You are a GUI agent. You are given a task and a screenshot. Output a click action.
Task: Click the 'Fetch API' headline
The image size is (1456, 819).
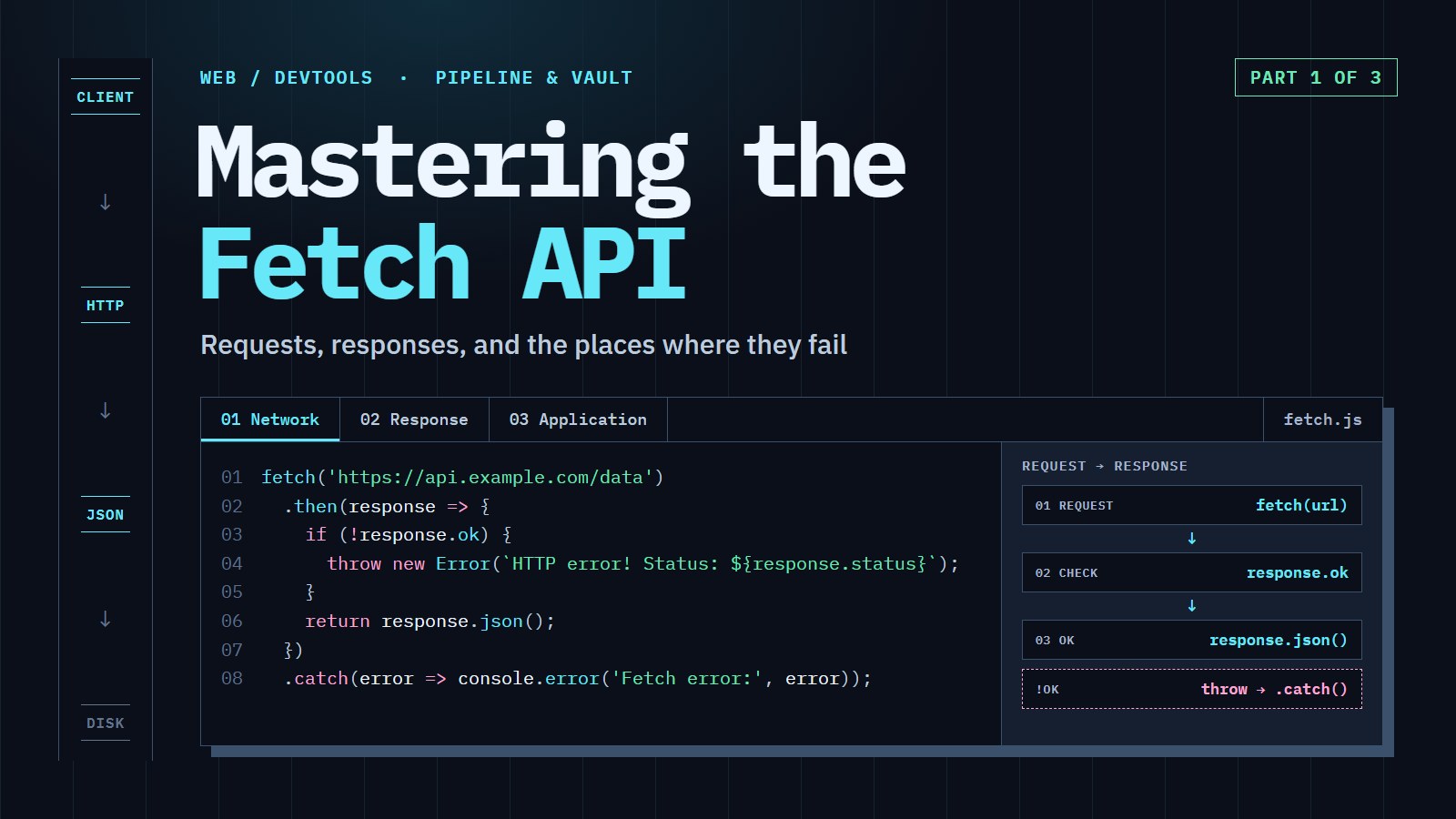[x=443, y=264]
